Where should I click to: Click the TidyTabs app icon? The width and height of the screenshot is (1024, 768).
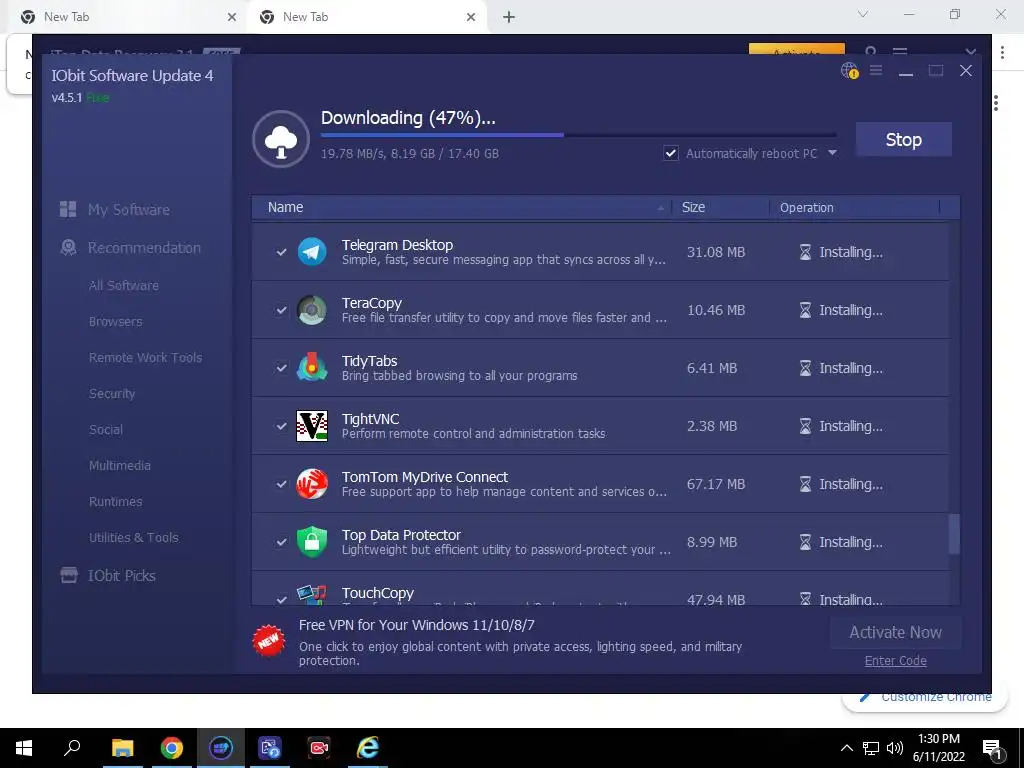click(x=312, y=368)
